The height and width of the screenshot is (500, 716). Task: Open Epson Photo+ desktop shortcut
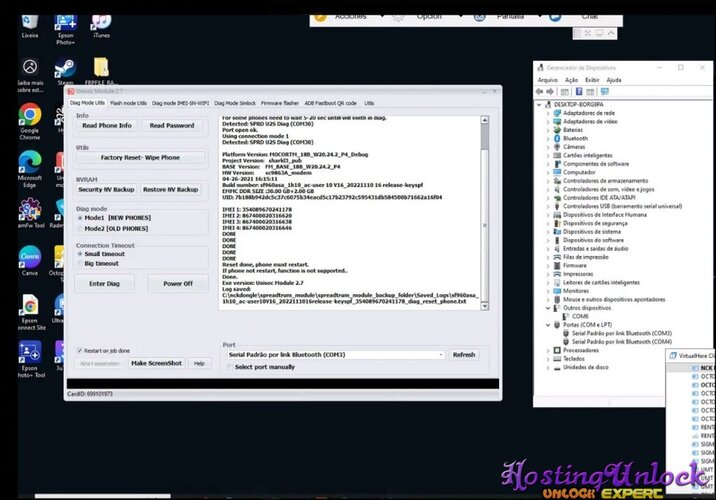coord(65,30)
